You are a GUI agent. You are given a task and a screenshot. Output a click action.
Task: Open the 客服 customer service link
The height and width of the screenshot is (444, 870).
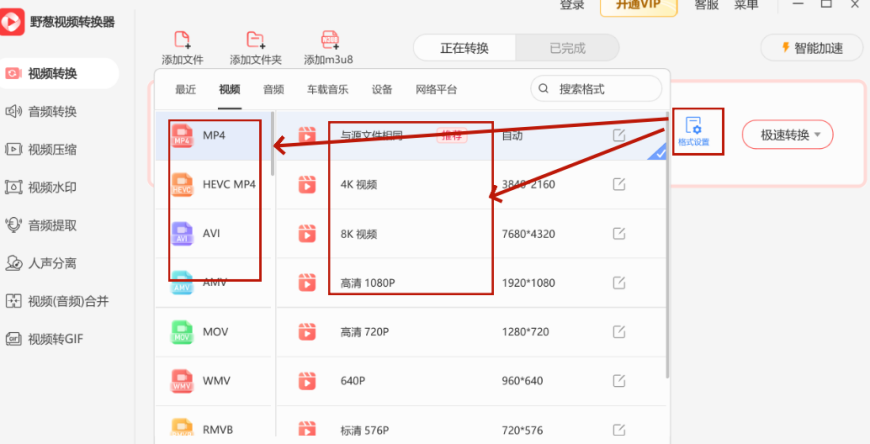[706, 5]
